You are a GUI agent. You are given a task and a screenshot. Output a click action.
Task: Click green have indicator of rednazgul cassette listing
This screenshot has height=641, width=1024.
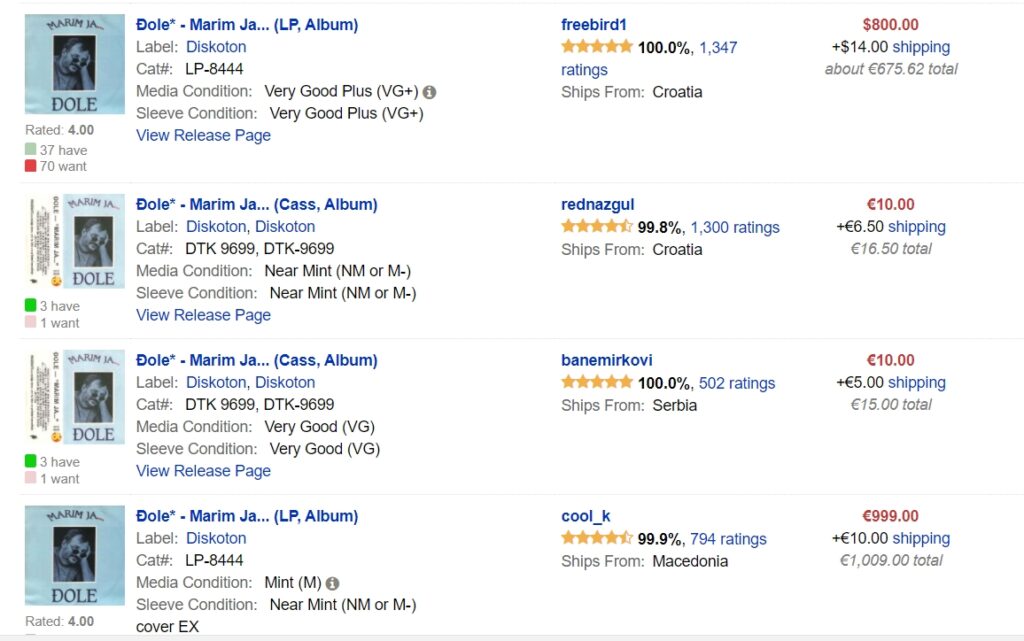pyautogui.click(x=31, y=305)
